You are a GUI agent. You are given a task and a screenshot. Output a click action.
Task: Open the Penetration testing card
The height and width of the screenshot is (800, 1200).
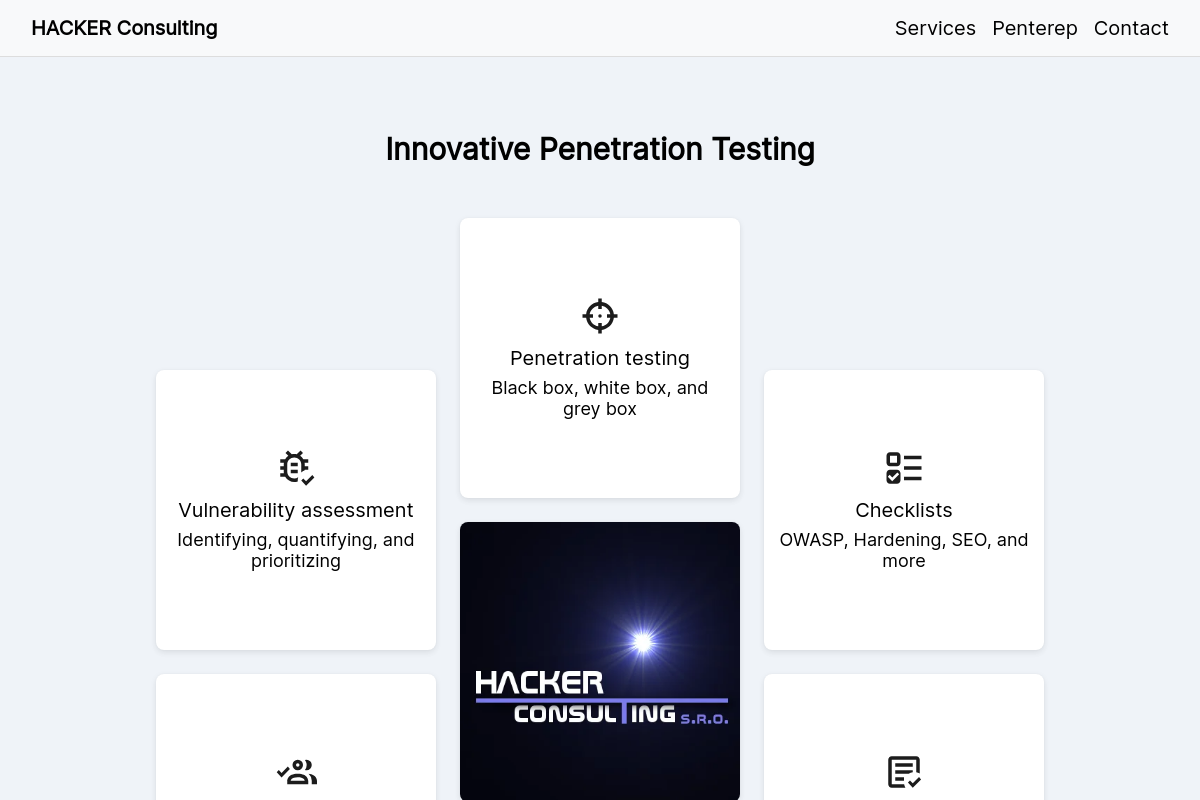tap(599, 357)
